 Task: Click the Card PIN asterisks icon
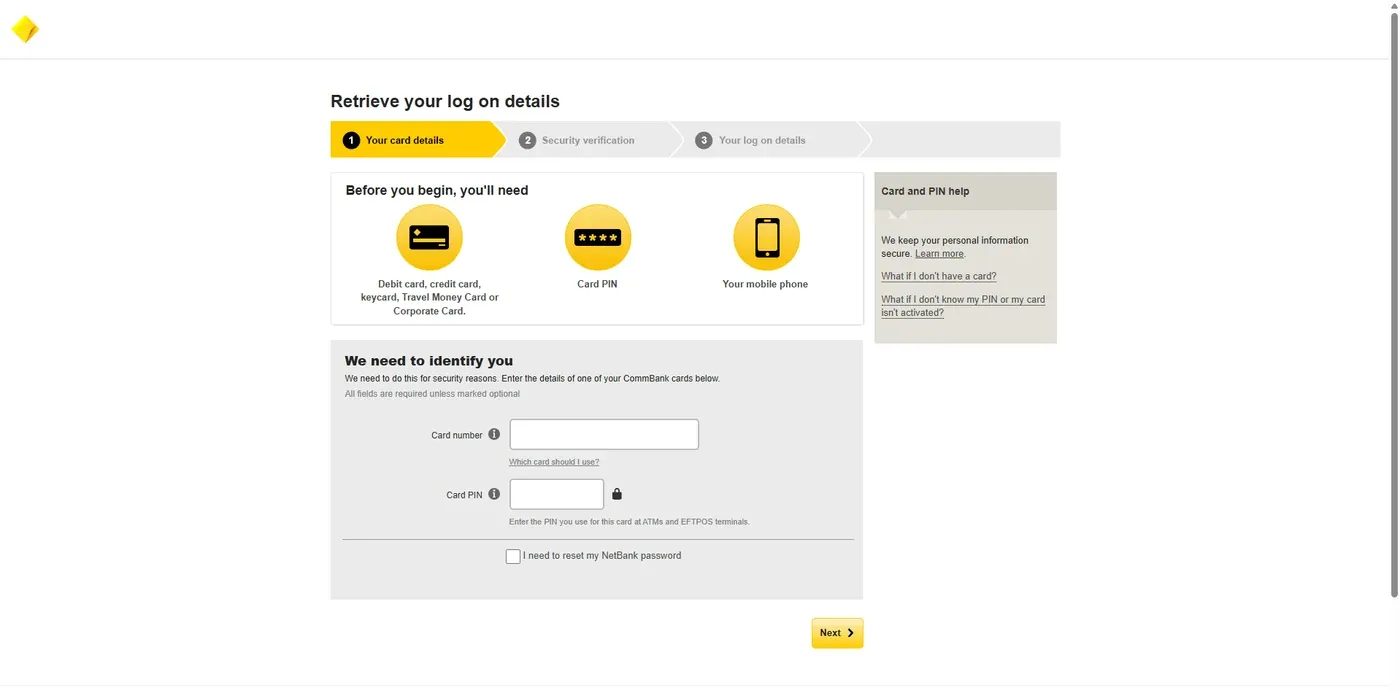(x=597, y=237)
